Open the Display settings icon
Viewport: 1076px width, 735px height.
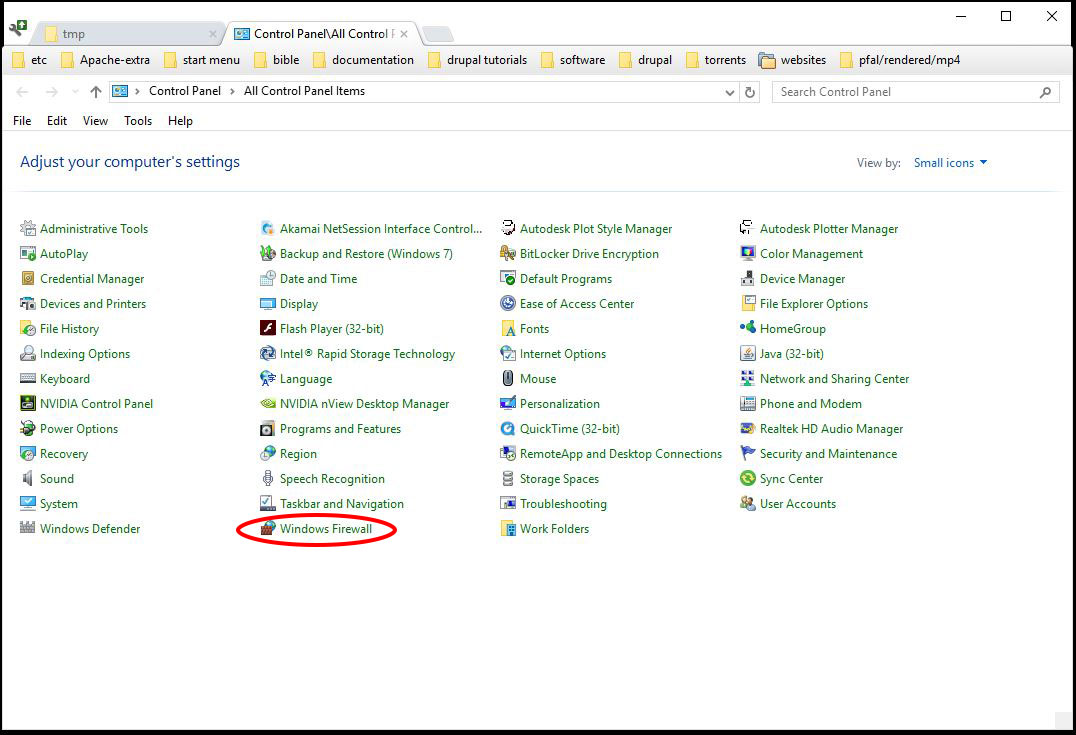click(268, 303)
